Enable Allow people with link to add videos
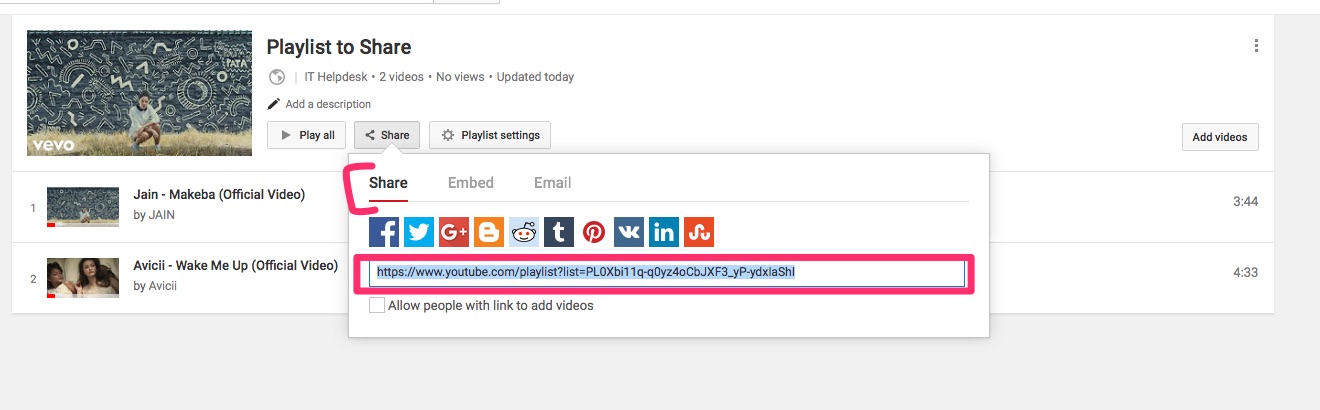1320x410 pixels. click(377, 306)
